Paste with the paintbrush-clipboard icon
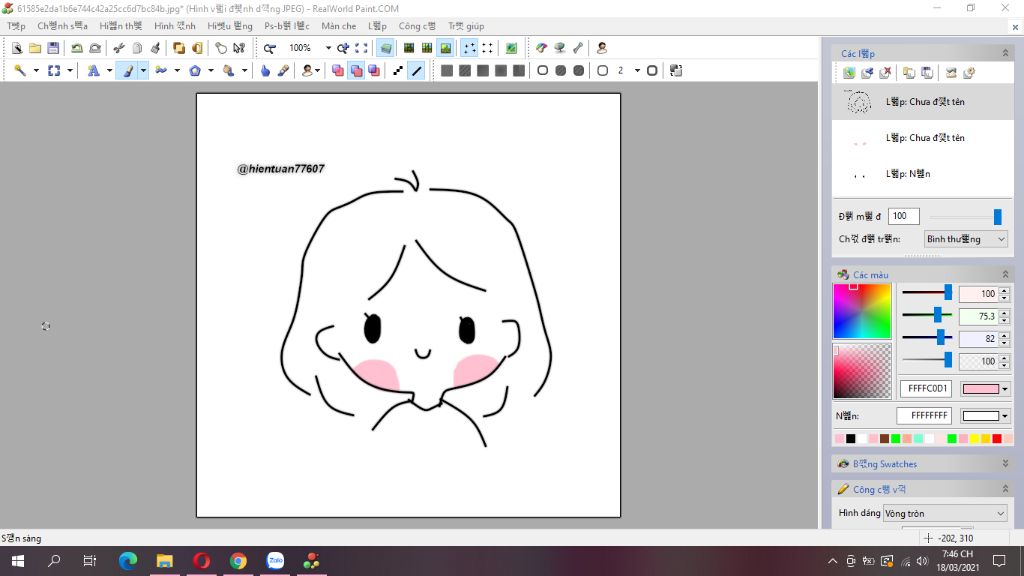 tap(155, 48)
